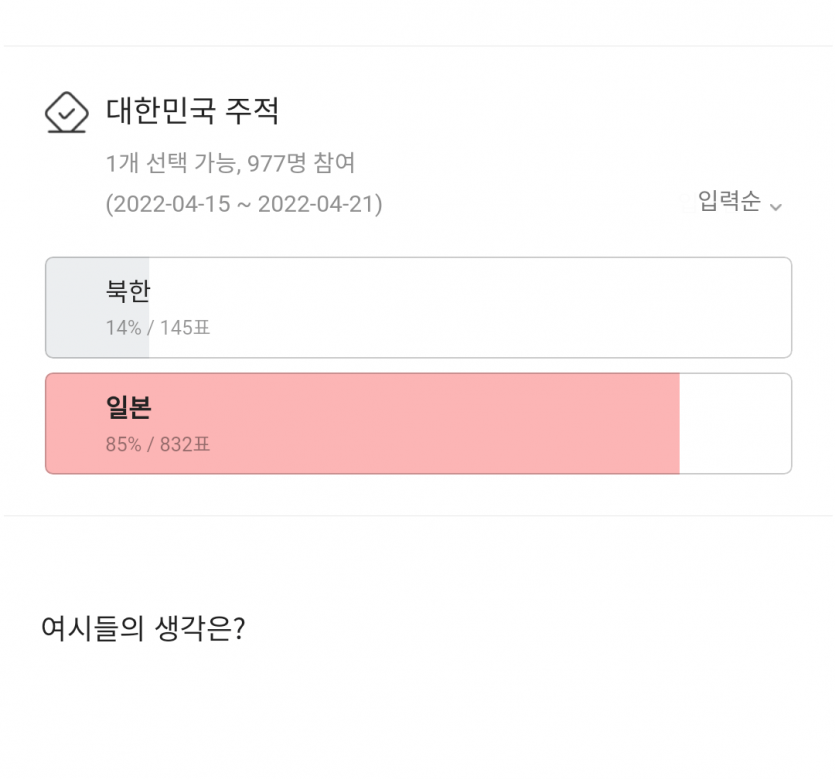Click the "14% / 145표" vote count
Viewport: 835px width, 779px height.
tap(158, 328)
